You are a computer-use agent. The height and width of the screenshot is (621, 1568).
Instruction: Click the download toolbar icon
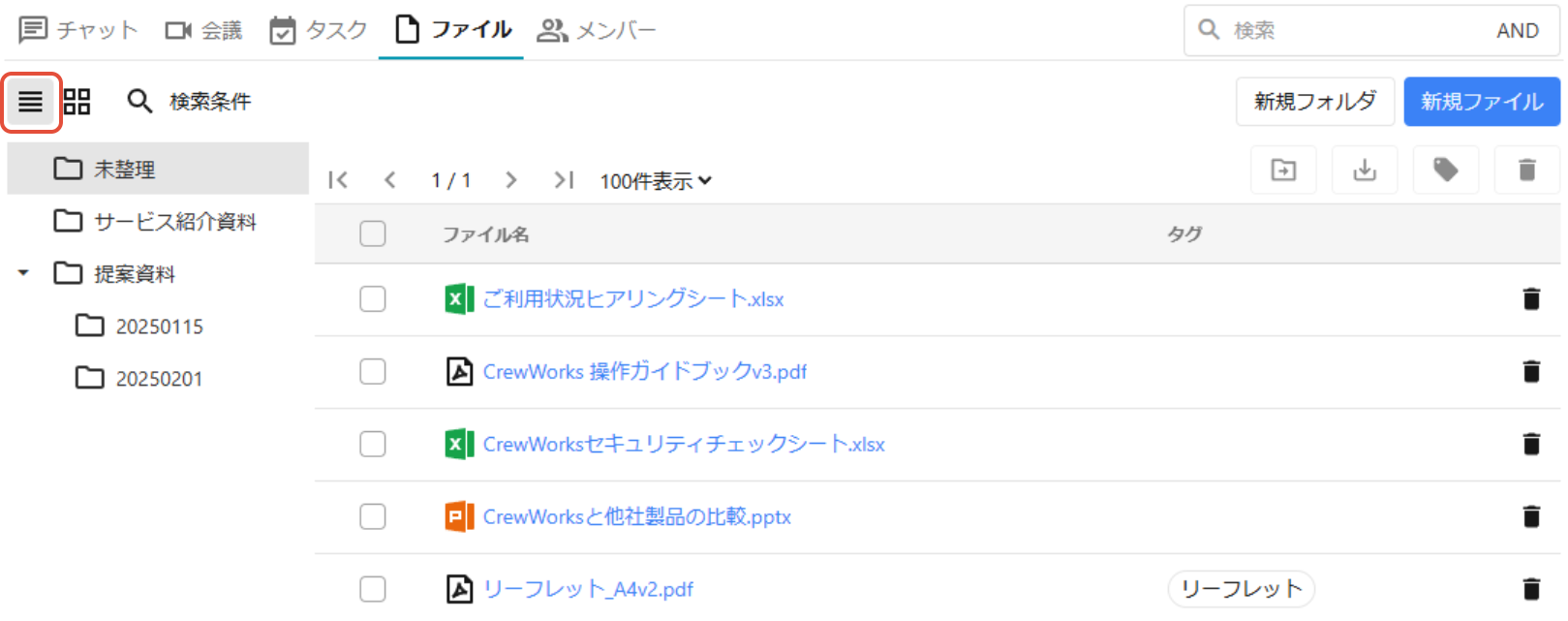click(1365, 171)
